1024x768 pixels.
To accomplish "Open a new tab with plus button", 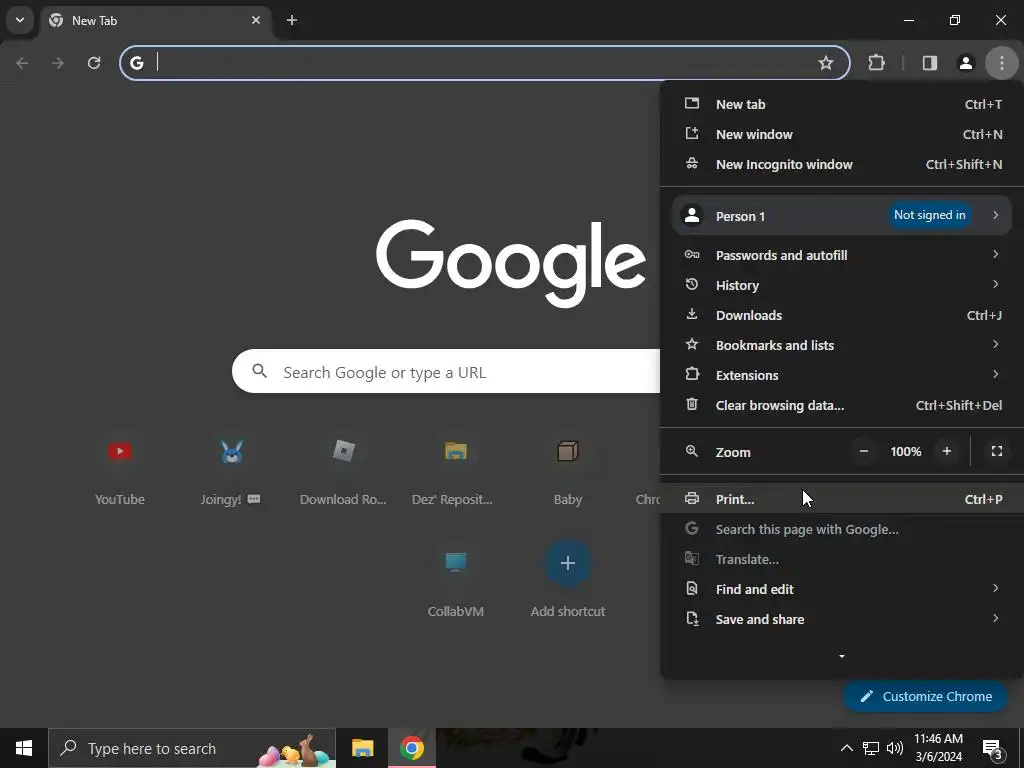I will (x=292, y=20).
